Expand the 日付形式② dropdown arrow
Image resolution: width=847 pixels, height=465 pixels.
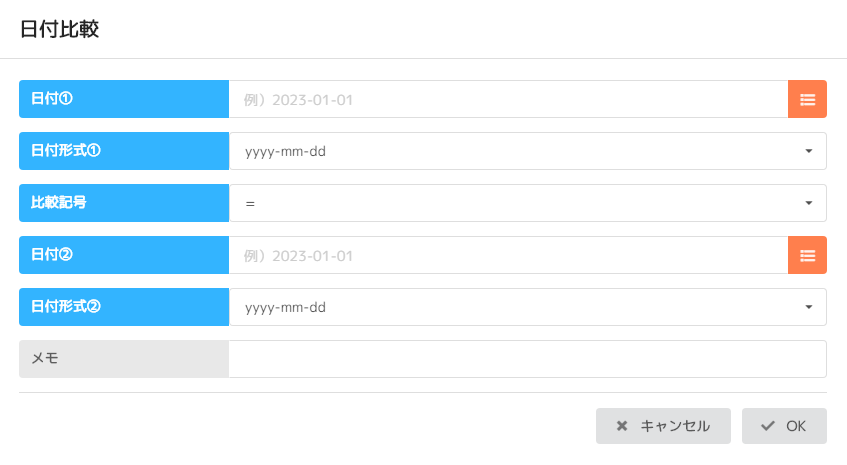pos(808,308)
